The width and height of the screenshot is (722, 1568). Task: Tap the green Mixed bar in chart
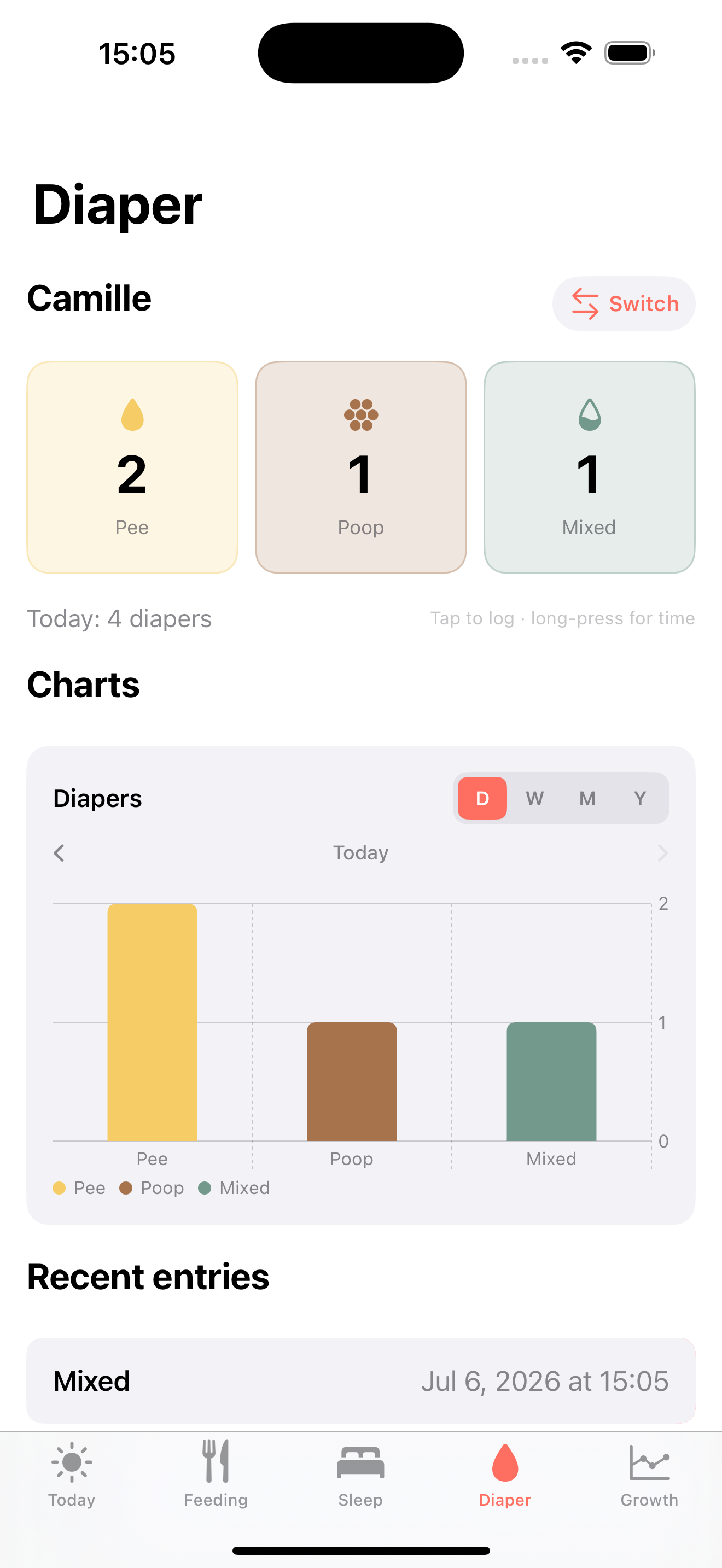551,1081
